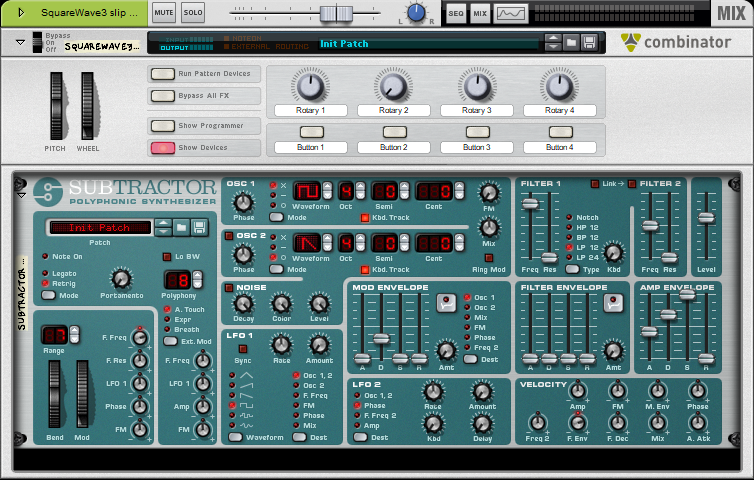Click the Combinator Init Patch name display
The width and height of the screenshot is (754, 480).
[x=428, y=44]
